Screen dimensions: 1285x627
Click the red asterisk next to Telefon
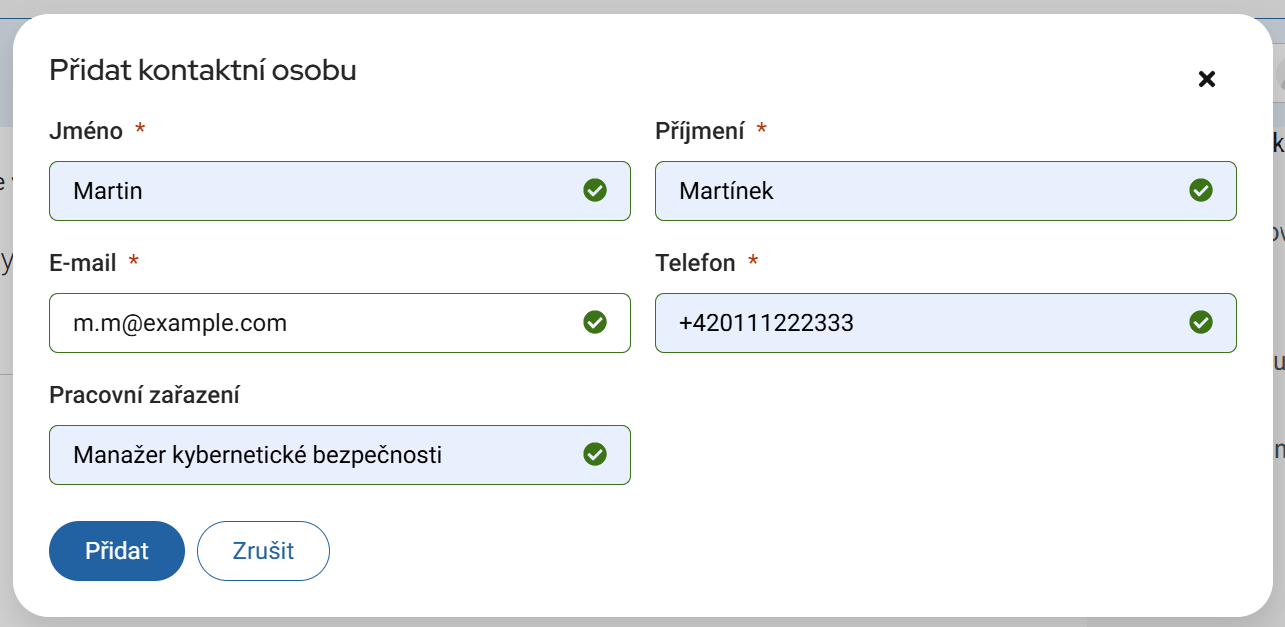[753, 263]
